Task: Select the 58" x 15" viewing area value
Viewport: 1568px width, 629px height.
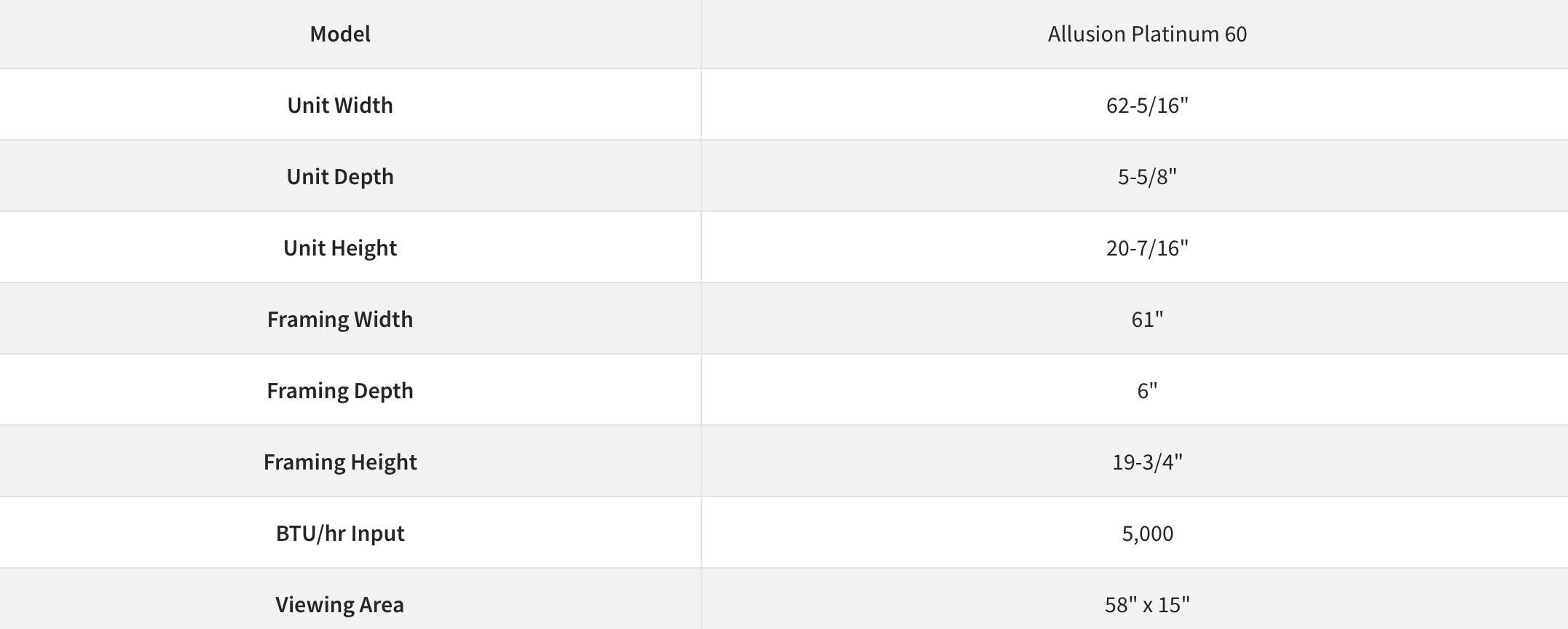Action: coord(1147,605)
